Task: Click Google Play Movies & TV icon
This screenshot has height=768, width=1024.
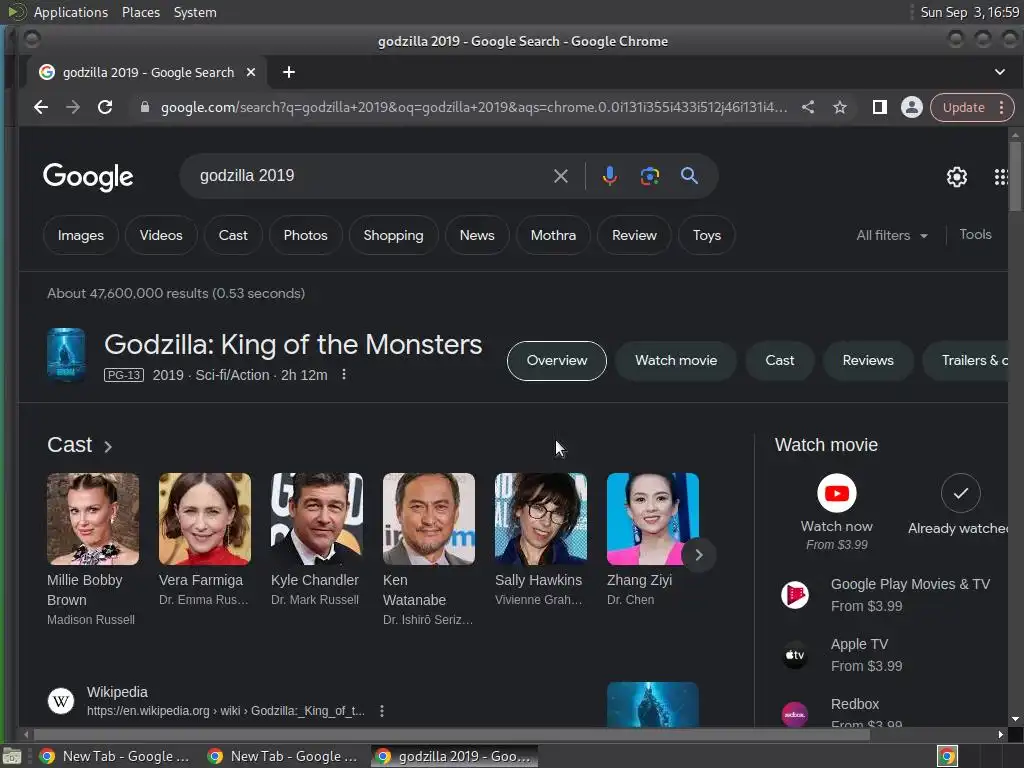Action: [x=795, y=595]
